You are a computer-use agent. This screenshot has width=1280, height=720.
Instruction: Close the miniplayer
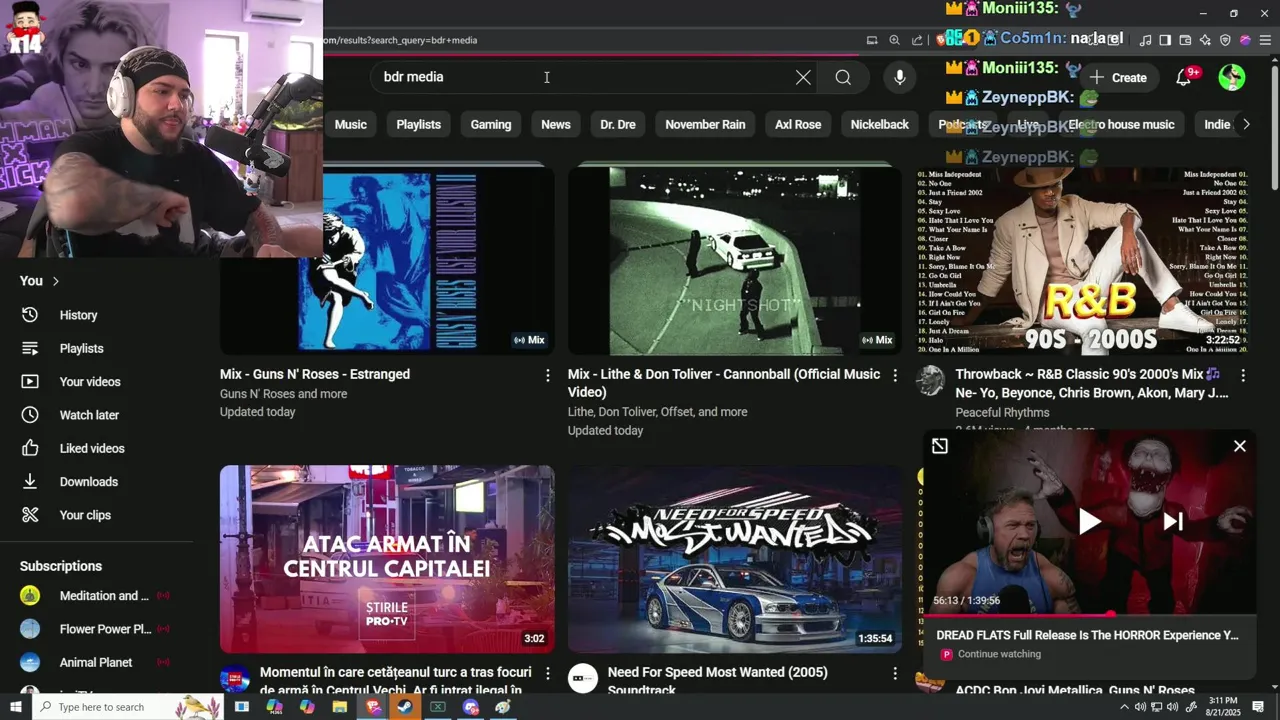[x=1240, y=446]
